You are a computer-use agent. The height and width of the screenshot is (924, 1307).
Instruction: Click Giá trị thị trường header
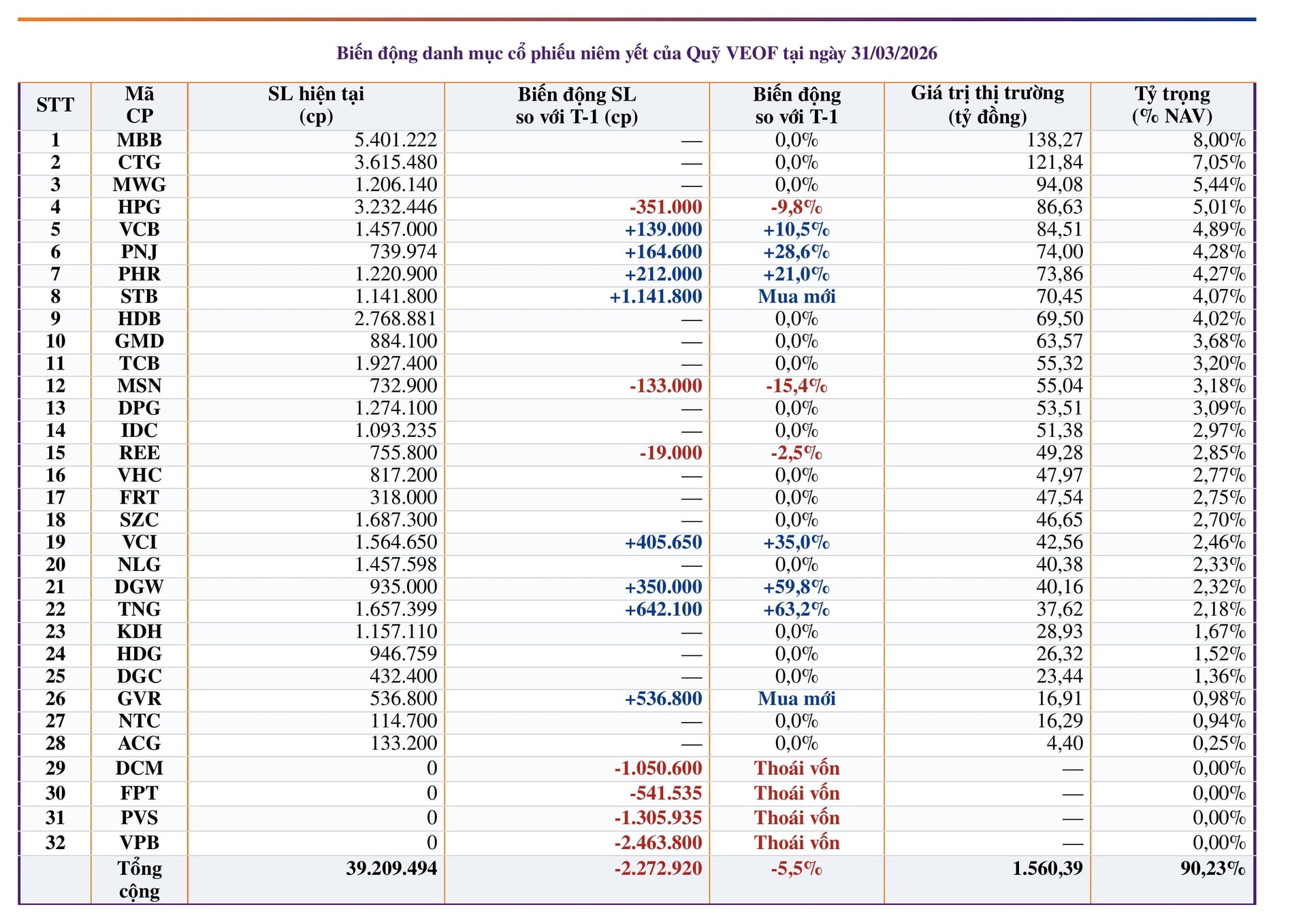click(x=987, y=105)
